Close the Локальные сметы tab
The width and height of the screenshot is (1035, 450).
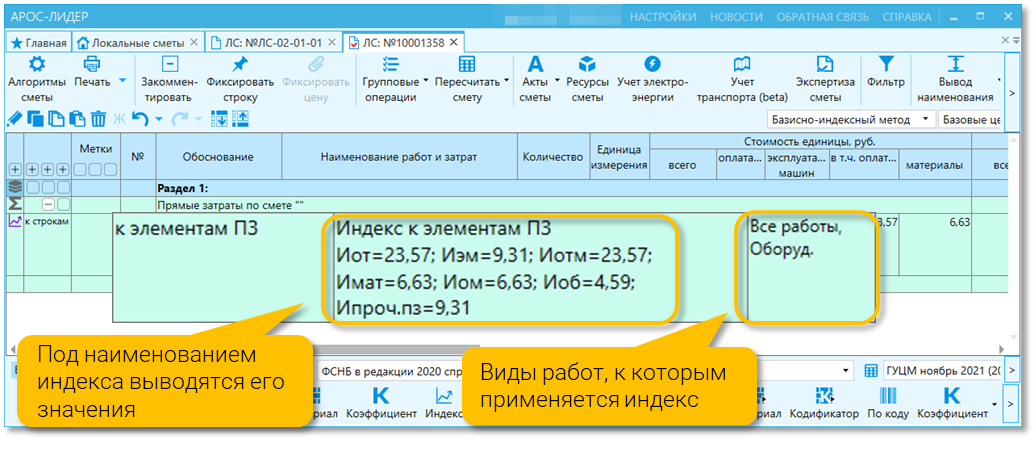pos(193,43)
